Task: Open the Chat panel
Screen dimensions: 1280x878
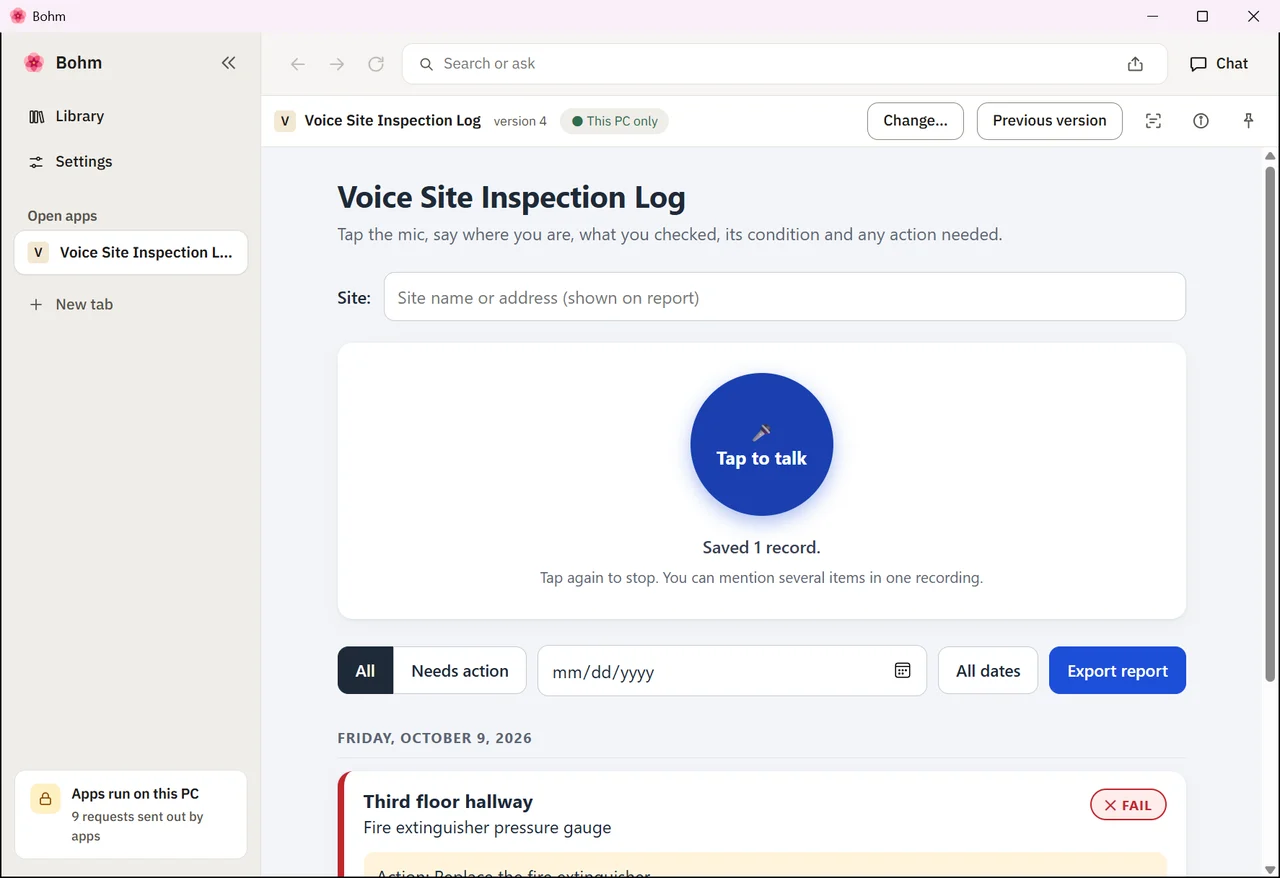Action: (1219, 64)
